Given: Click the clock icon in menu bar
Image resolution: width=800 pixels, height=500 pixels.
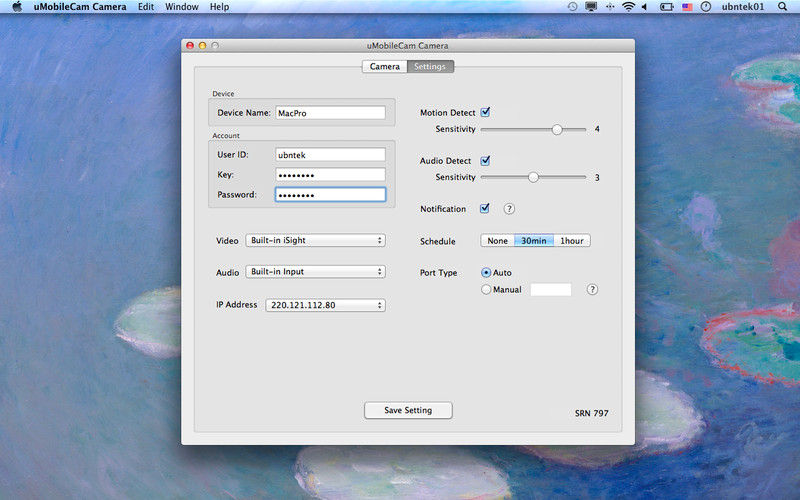Looking at the screenshot, I should click(706, 7).
